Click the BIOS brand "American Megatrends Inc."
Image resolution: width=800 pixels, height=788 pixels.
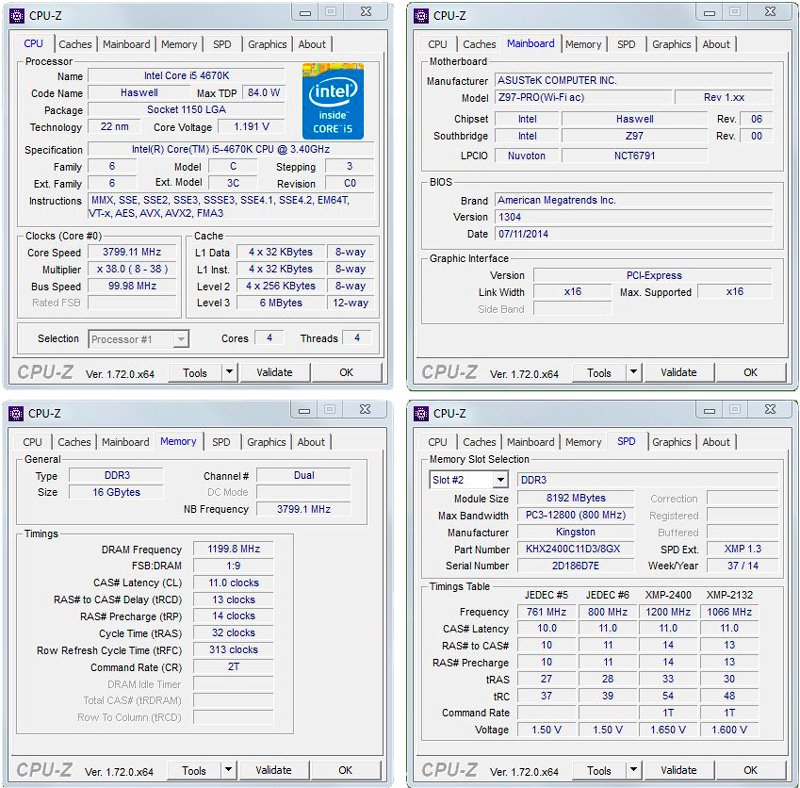634,200
